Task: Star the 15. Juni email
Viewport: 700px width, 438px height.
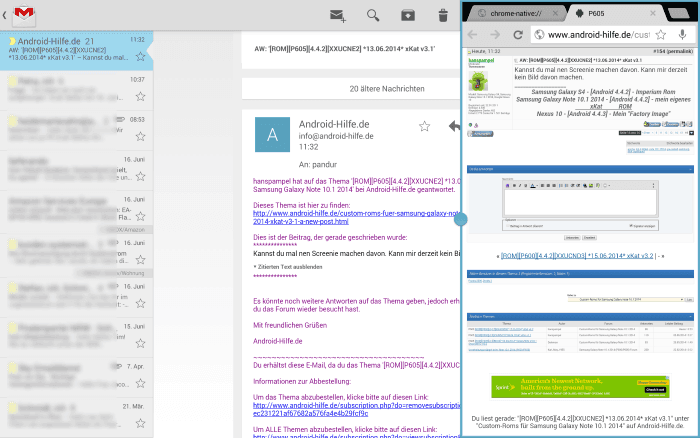Action: (141, 343)
